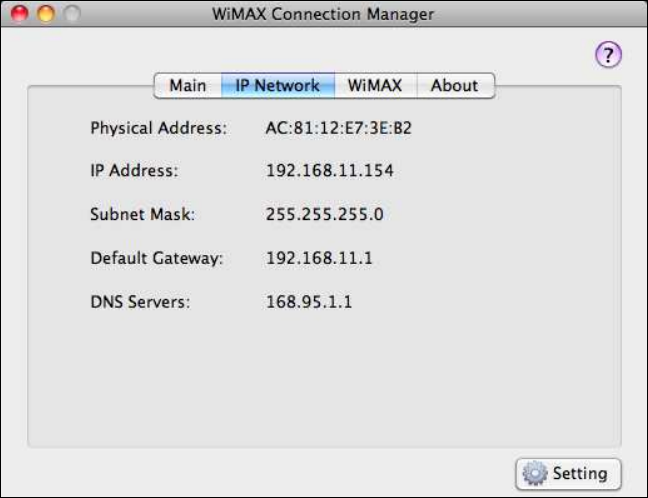Click the gear icon on Setting button
Viewport: 648px width, 498px height.
(536, 473)
